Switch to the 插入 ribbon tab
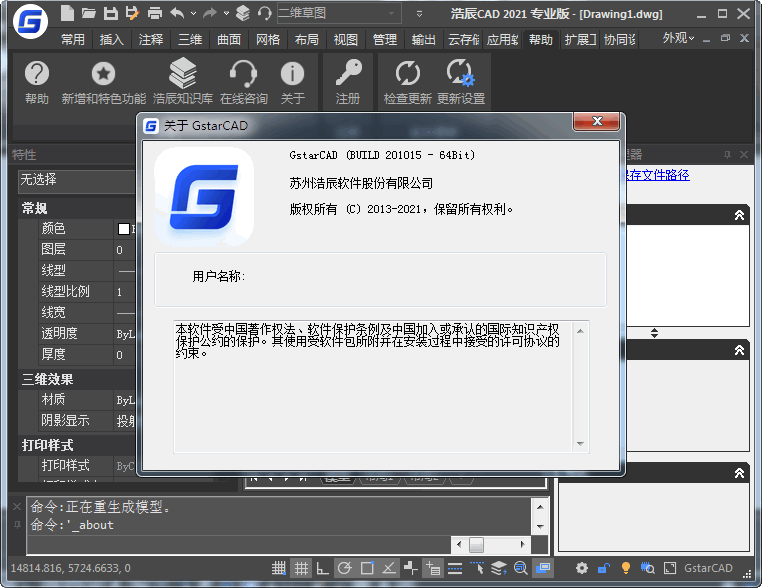 coord(112,39)
